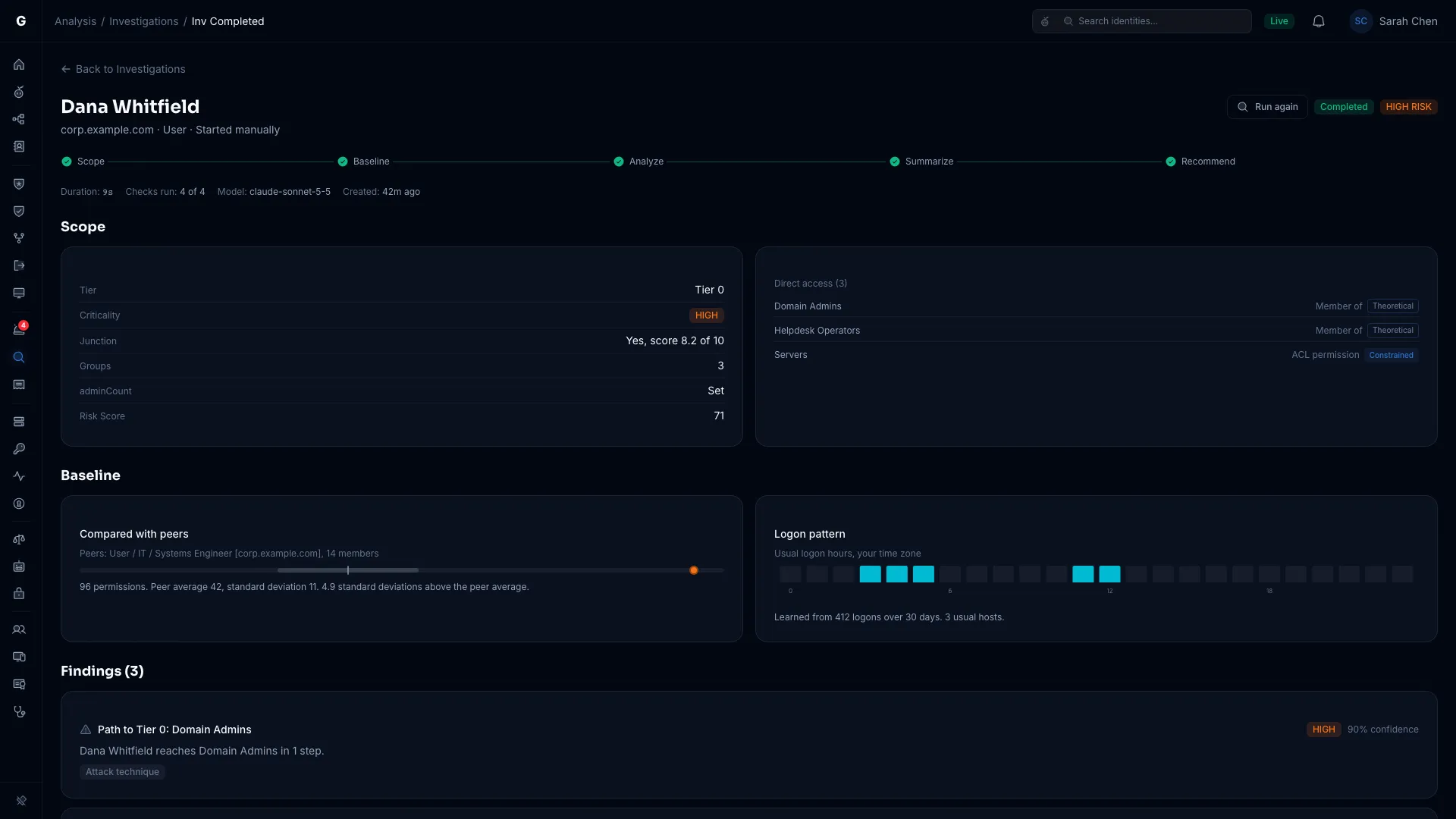Open the stethoscope health icon in sidebar
The width and height of the screenshot is (1456, 819).
click(19, 711)
